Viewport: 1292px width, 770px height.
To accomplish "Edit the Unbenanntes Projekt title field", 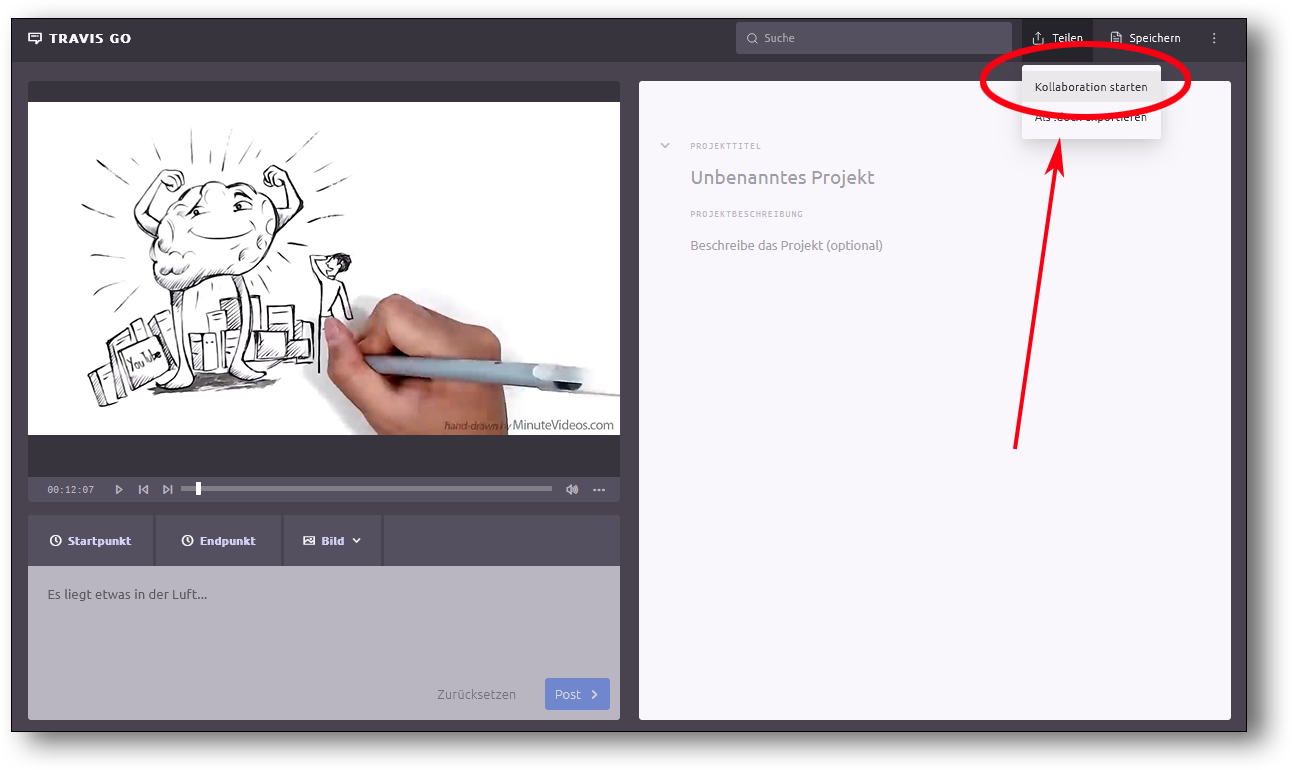I will coord(782,178).
